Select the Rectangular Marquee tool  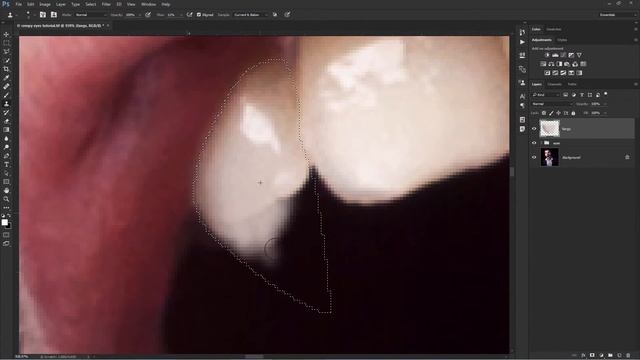click(x=6, y=43)
